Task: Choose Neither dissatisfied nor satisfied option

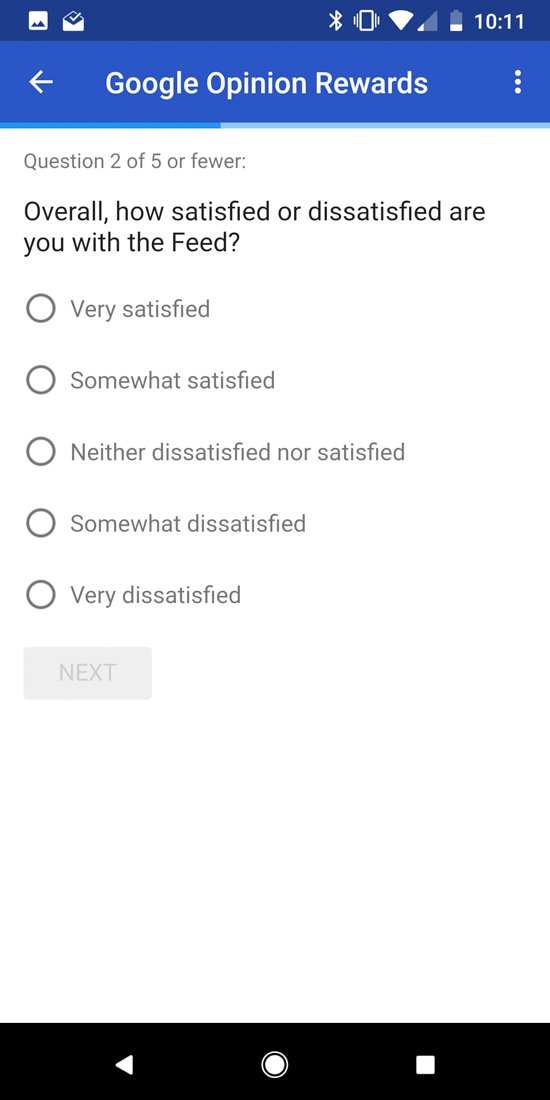Action: coord(41,452)
